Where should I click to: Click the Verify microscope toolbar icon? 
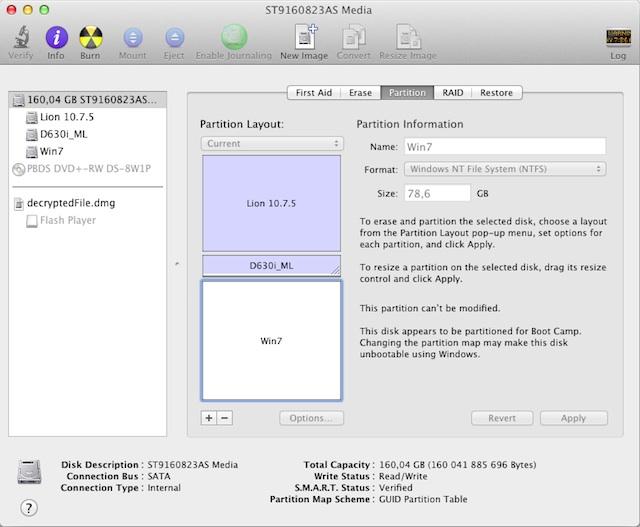coord(21,38)
